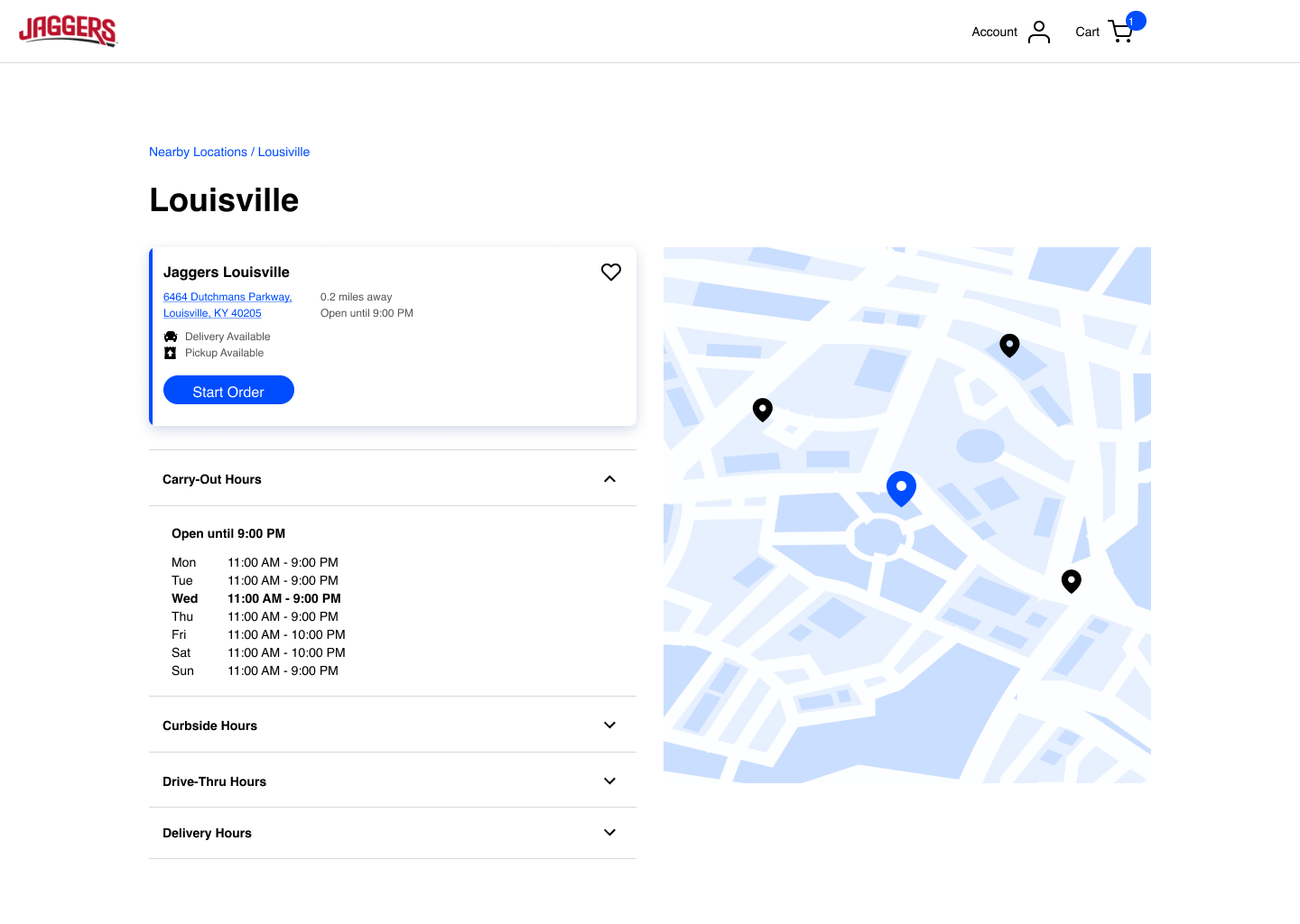The height and width of the screenshot is (924, 1300).
Task: Click 'Open until 9:00 PM' under Carry-Out Hours
Action: [228, 533]
